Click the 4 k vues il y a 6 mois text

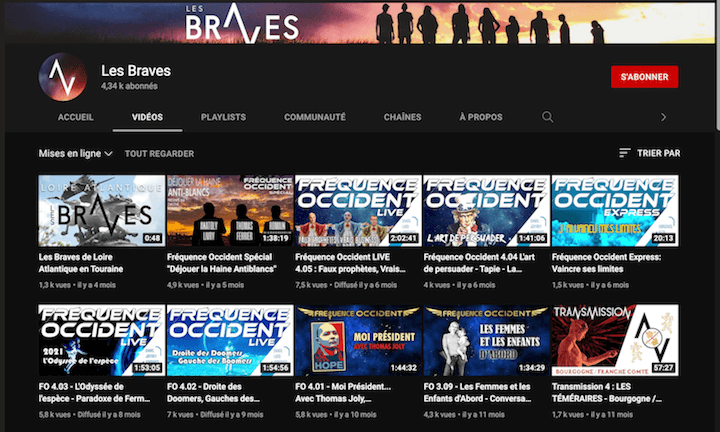459,285
